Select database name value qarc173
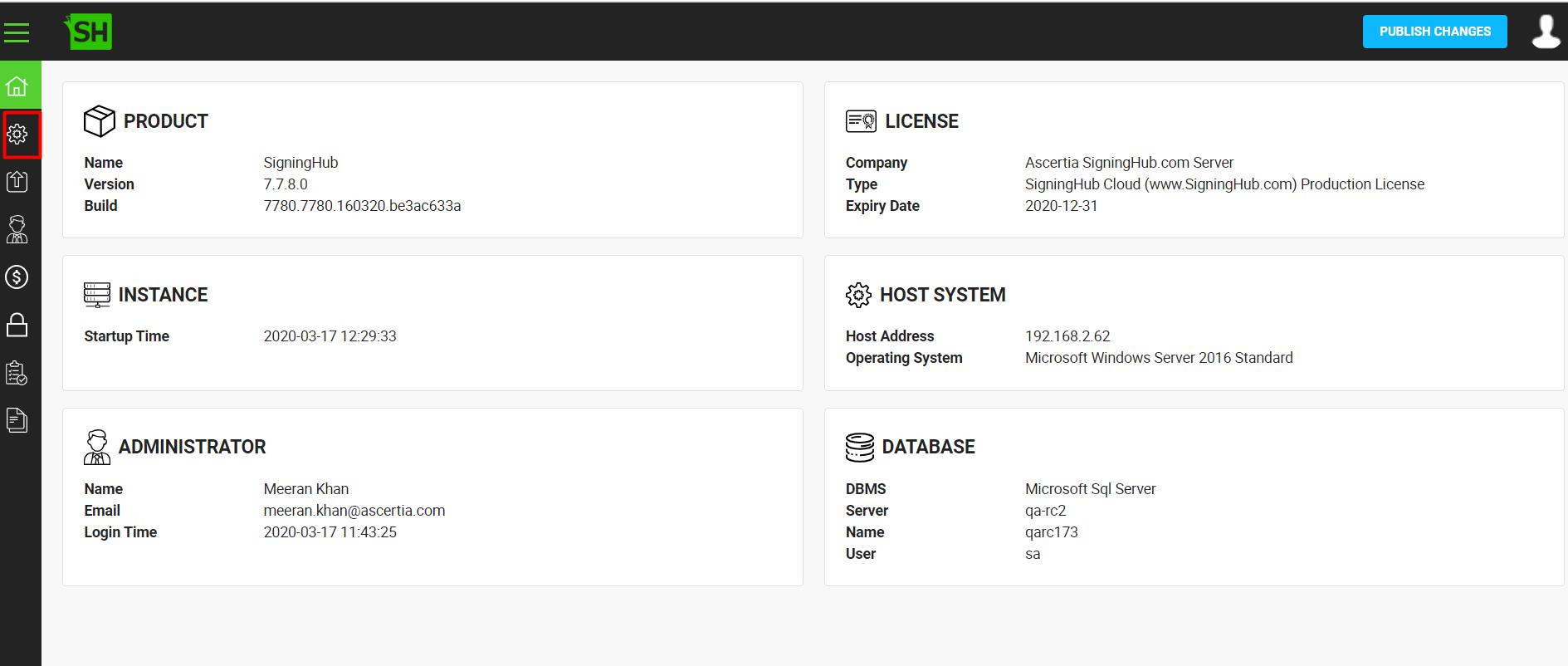Image resolution: width=1568 pixels, height=666 pixels. pos(1051,532)
